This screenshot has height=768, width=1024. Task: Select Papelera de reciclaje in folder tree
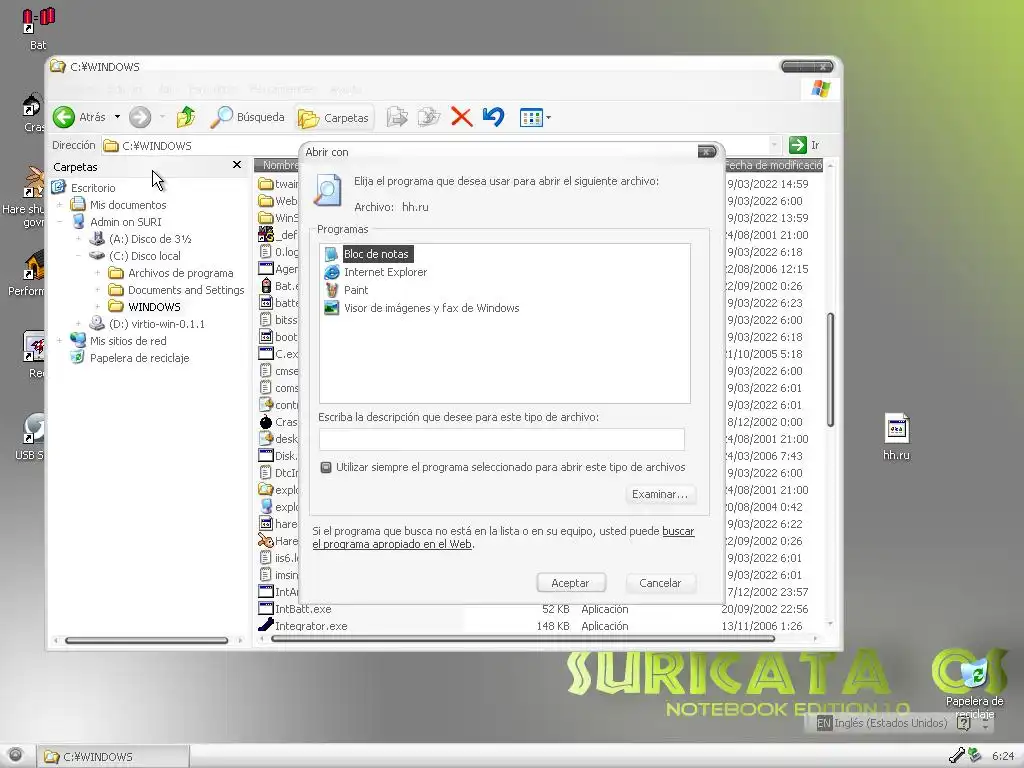(139, 358)
